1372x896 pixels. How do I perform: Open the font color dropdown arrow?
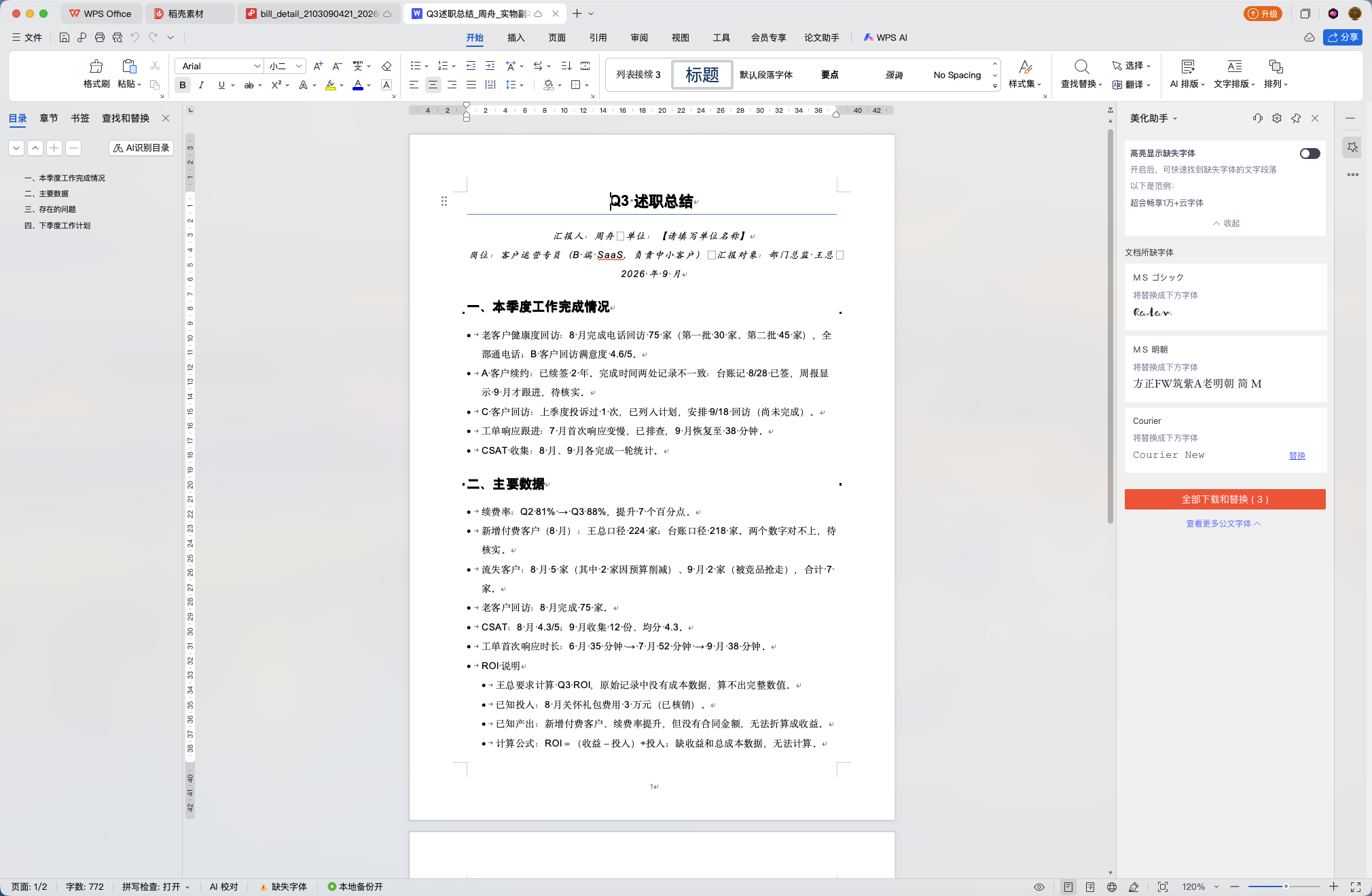click(369, 85)
